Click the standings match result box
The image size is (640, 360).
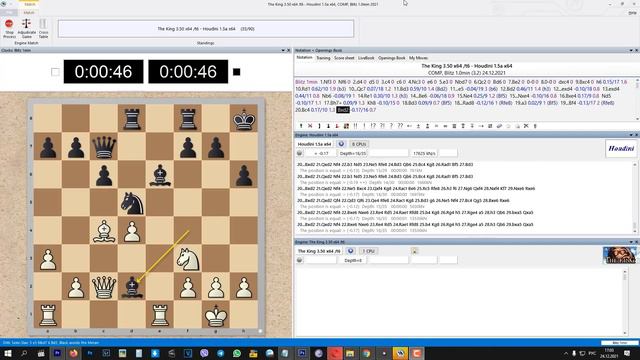pos(206,29)
